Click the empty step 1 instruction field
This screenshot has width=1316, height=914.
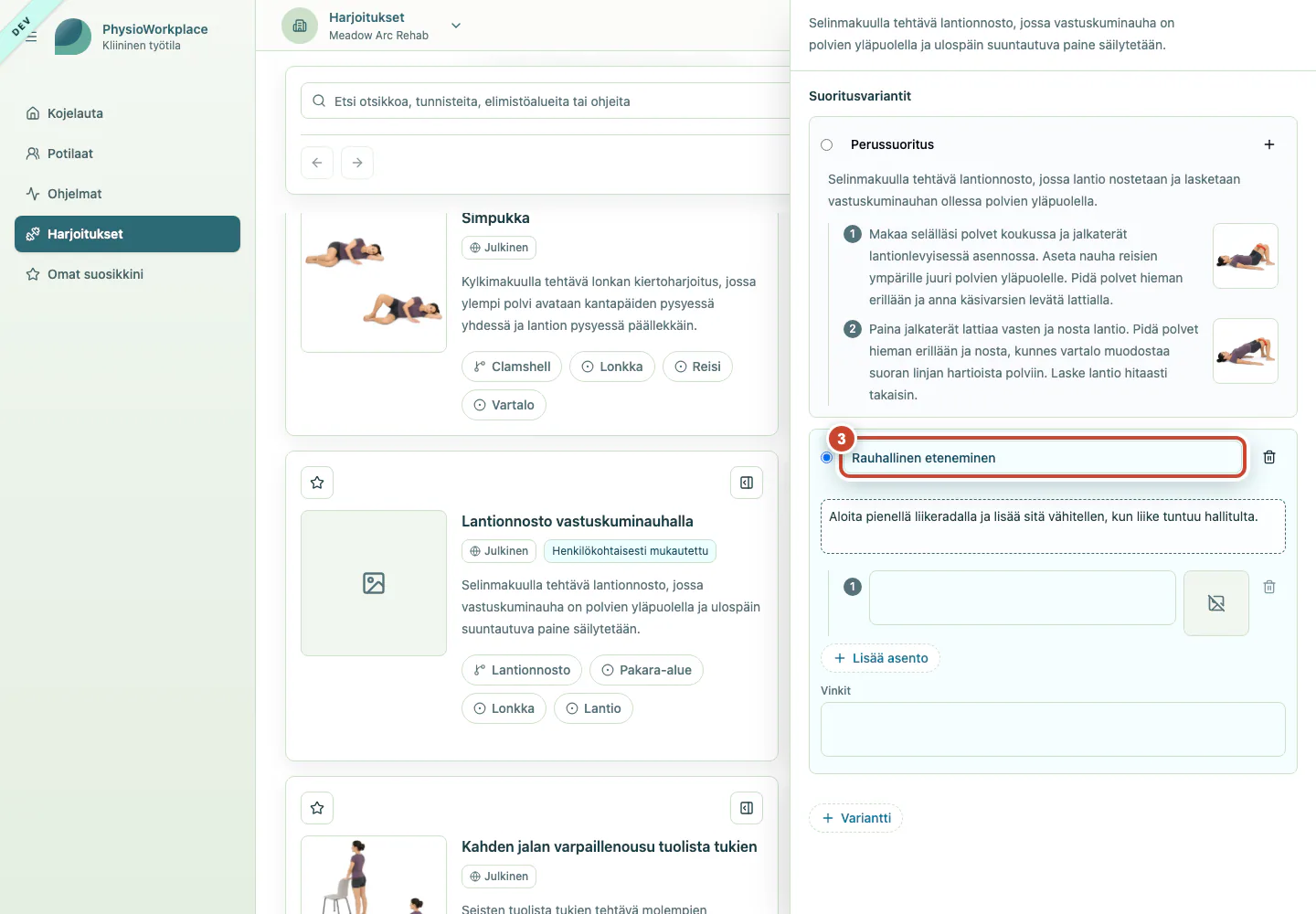1023,598
